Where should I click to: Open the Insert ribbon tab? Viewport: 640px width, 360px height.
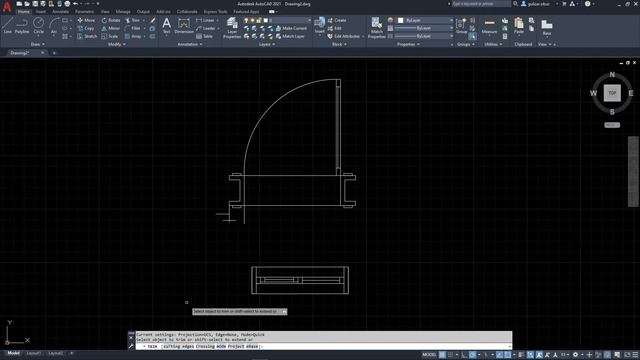(x=41, y=12)
